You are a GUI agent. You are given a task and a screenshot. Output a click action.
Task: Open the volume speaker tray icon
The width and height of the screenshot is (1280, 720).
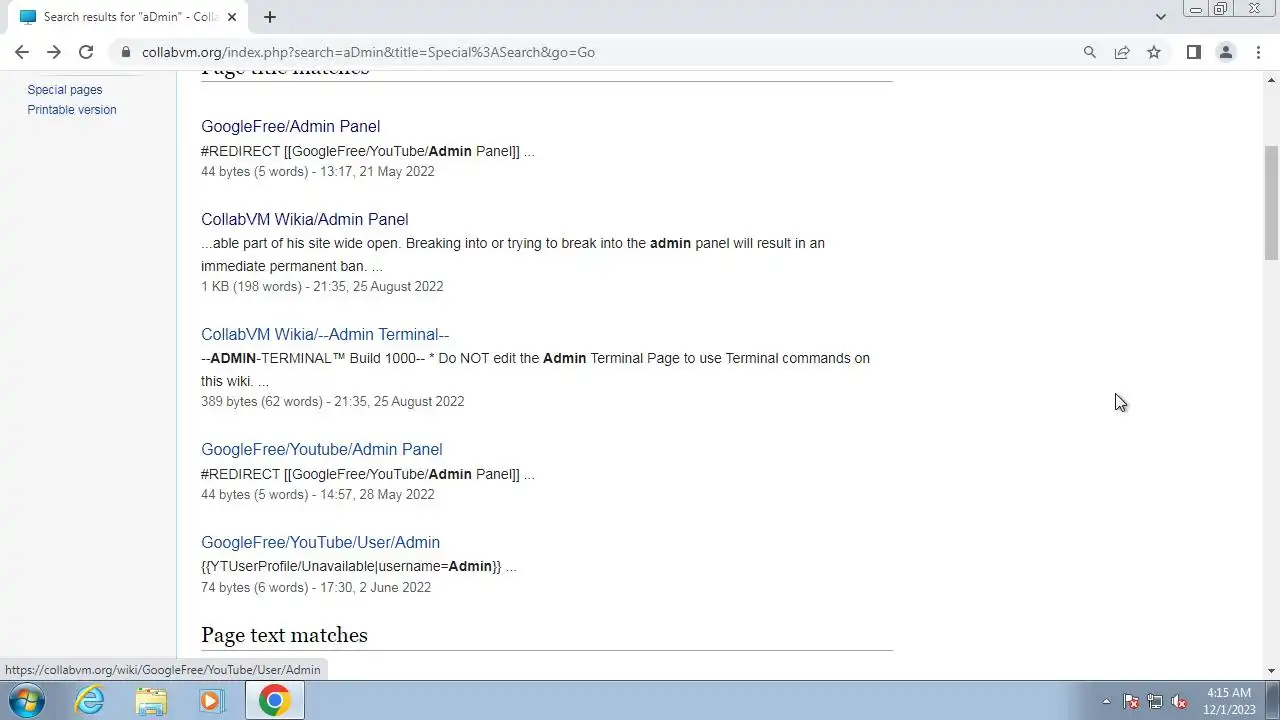point(1180,701)
